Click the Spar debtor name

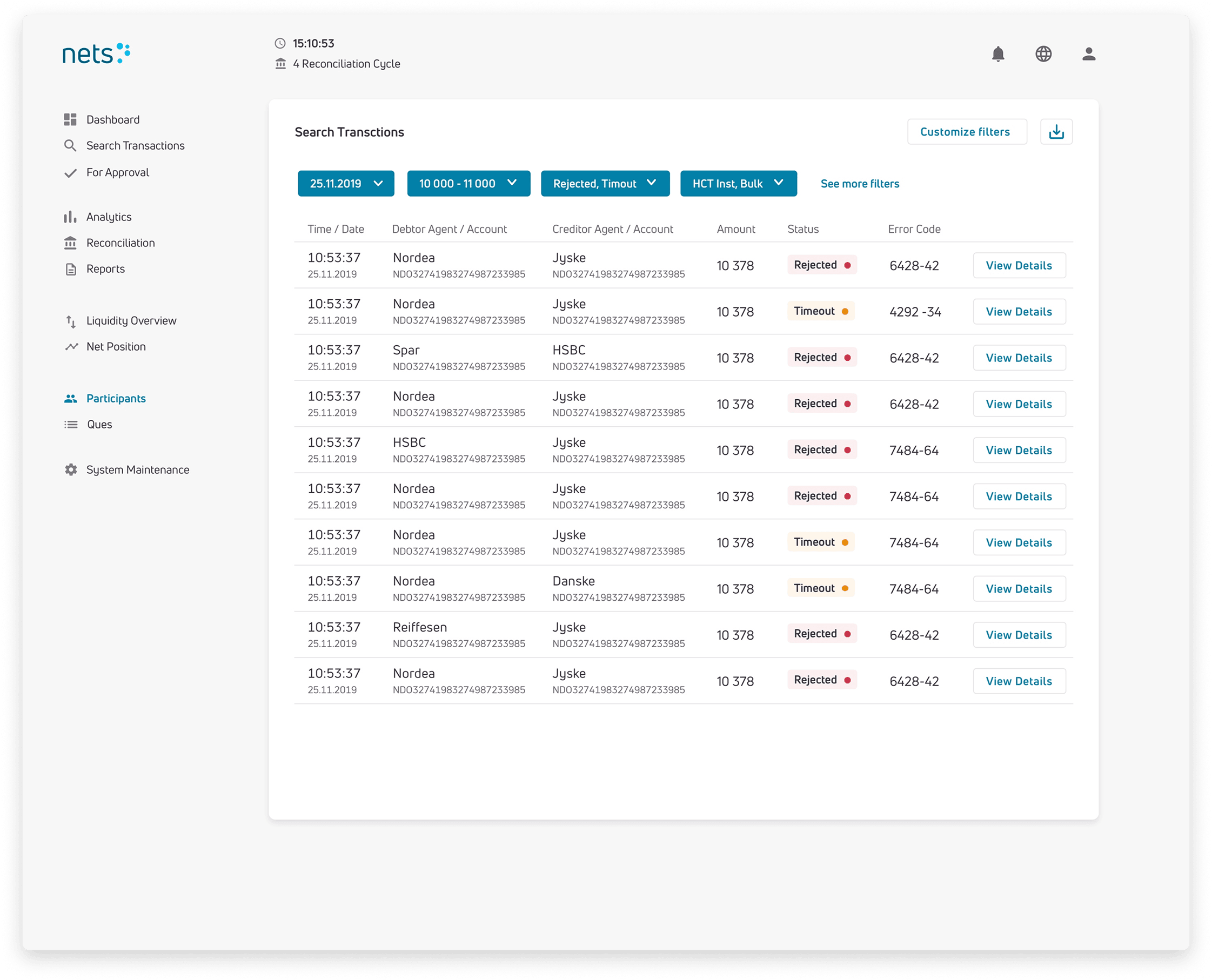point(406,351)
